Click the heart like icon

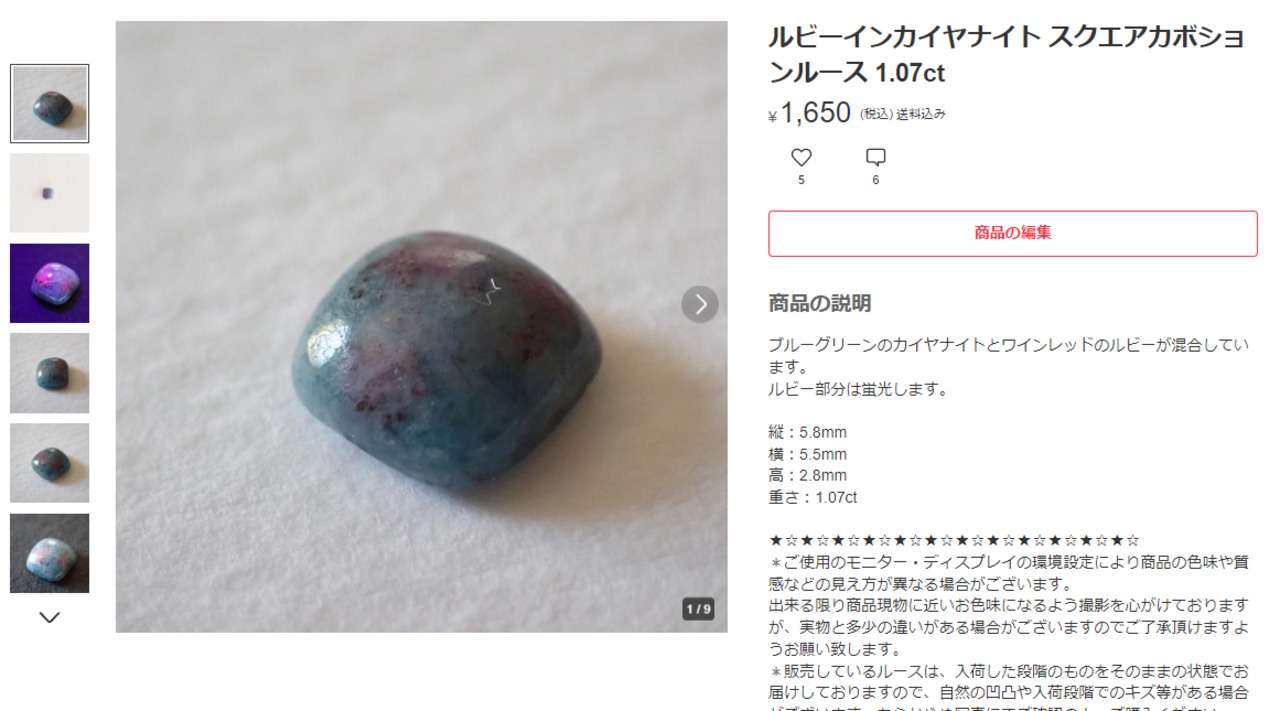click(x=801, y=157)
